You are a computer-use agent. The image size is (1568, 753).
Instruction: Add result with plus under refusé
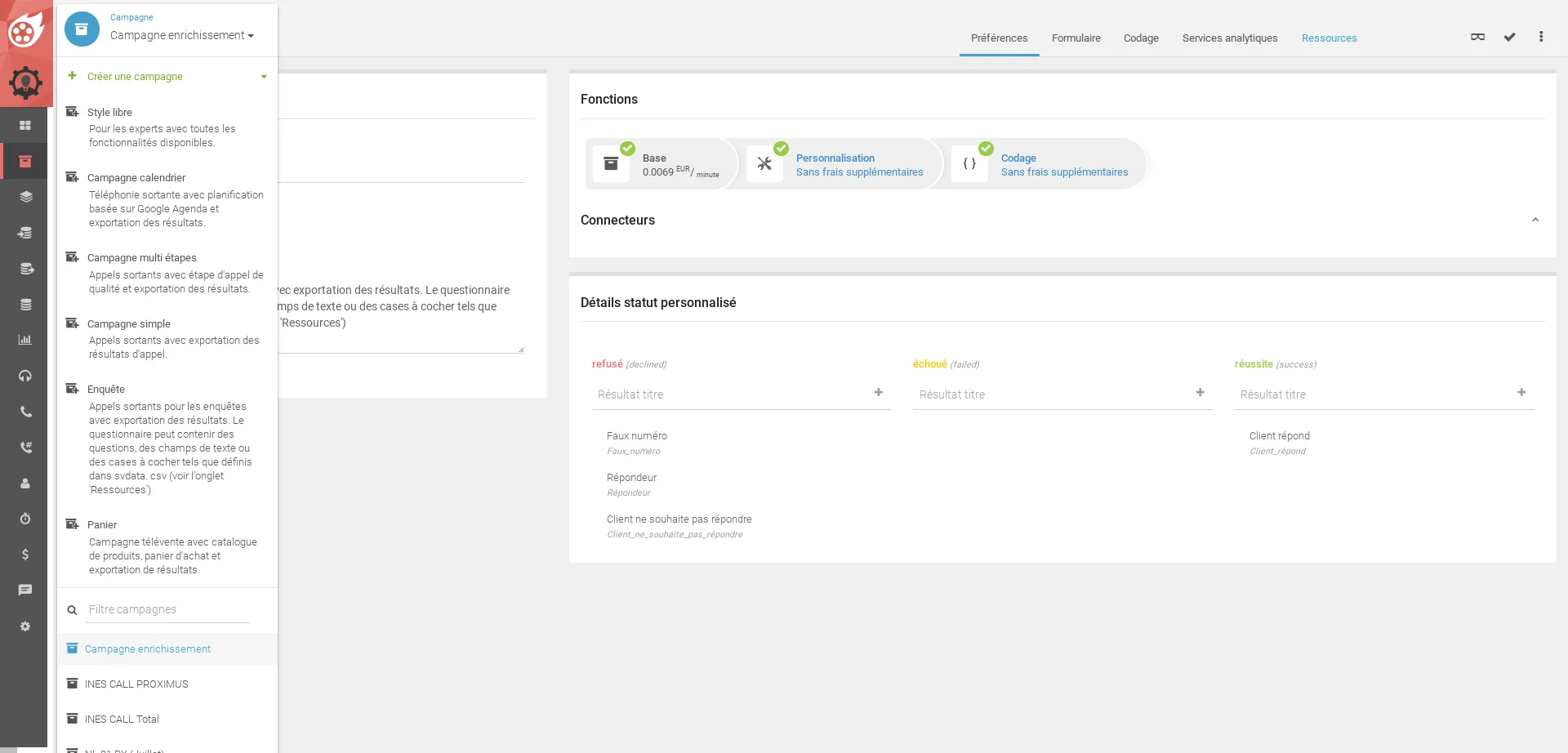[x=879, y=393]
